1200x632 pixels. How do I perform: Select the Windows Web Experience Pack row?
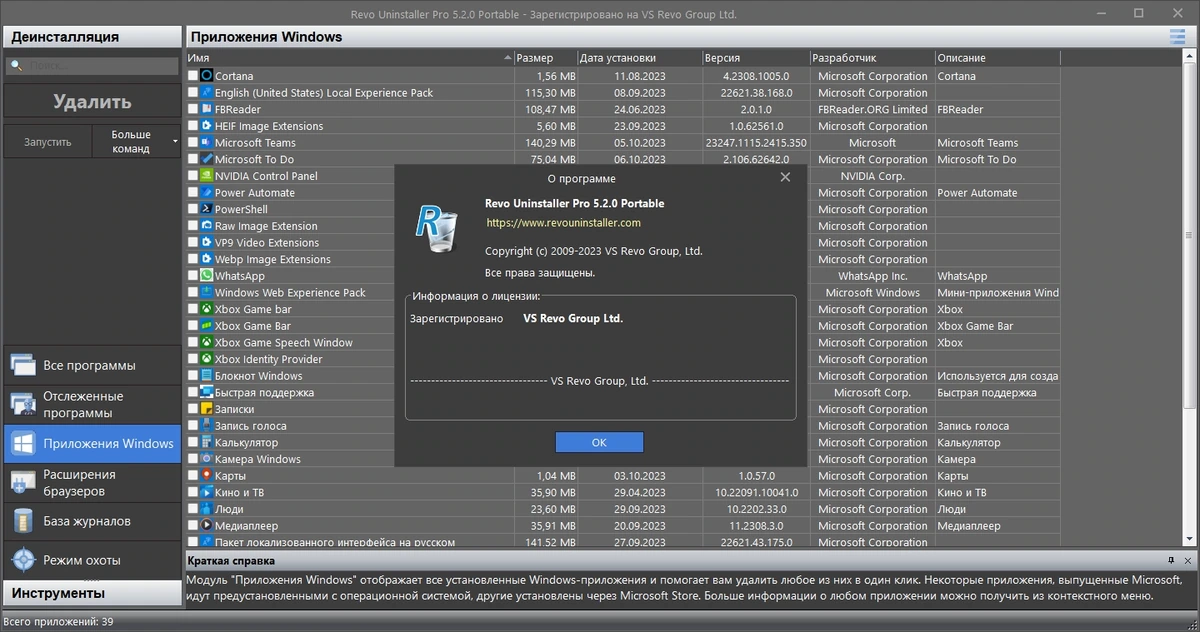290,293
